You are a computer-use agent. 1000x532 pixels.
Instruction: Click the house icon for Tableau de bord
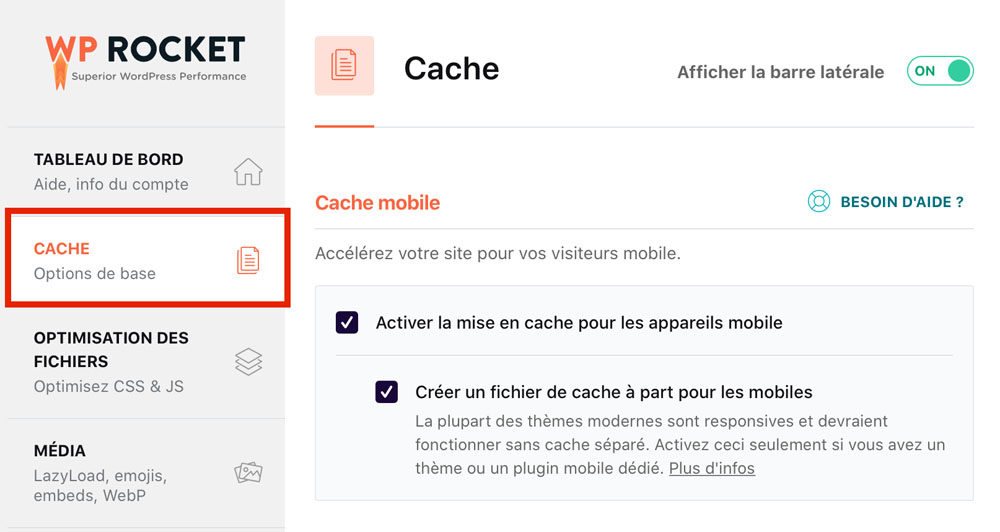pos(248,172)
